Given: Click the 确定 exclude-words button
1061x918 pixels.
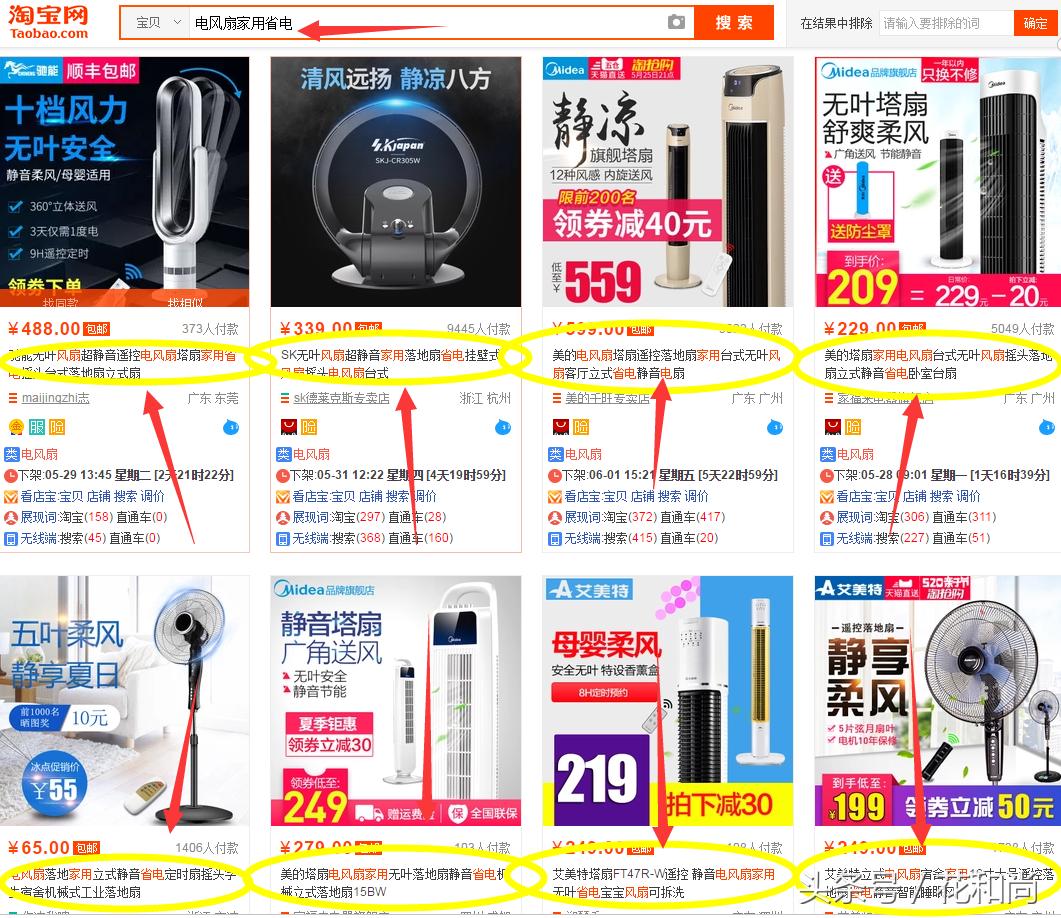Looking at the screenshot, I should 1035,23.
